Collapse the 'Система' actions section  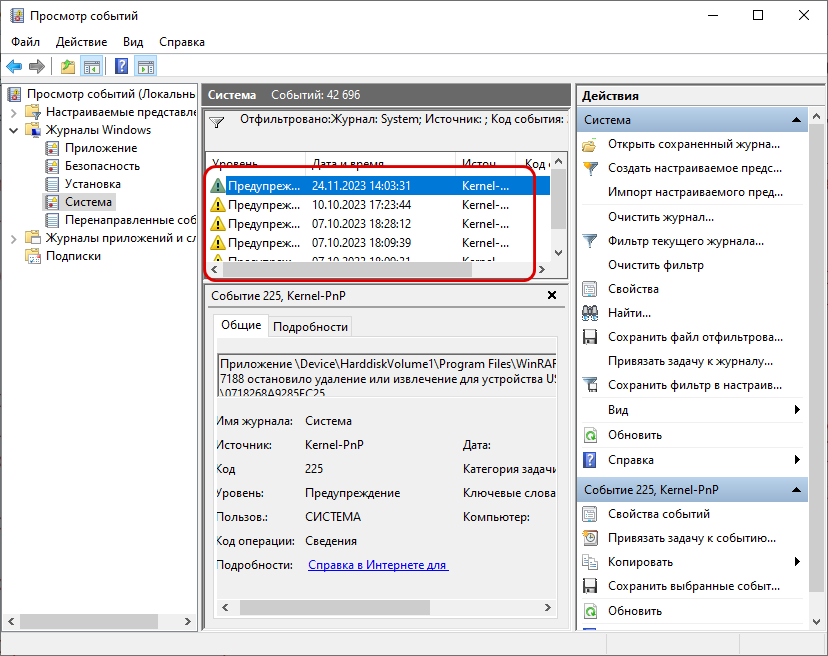797,120
